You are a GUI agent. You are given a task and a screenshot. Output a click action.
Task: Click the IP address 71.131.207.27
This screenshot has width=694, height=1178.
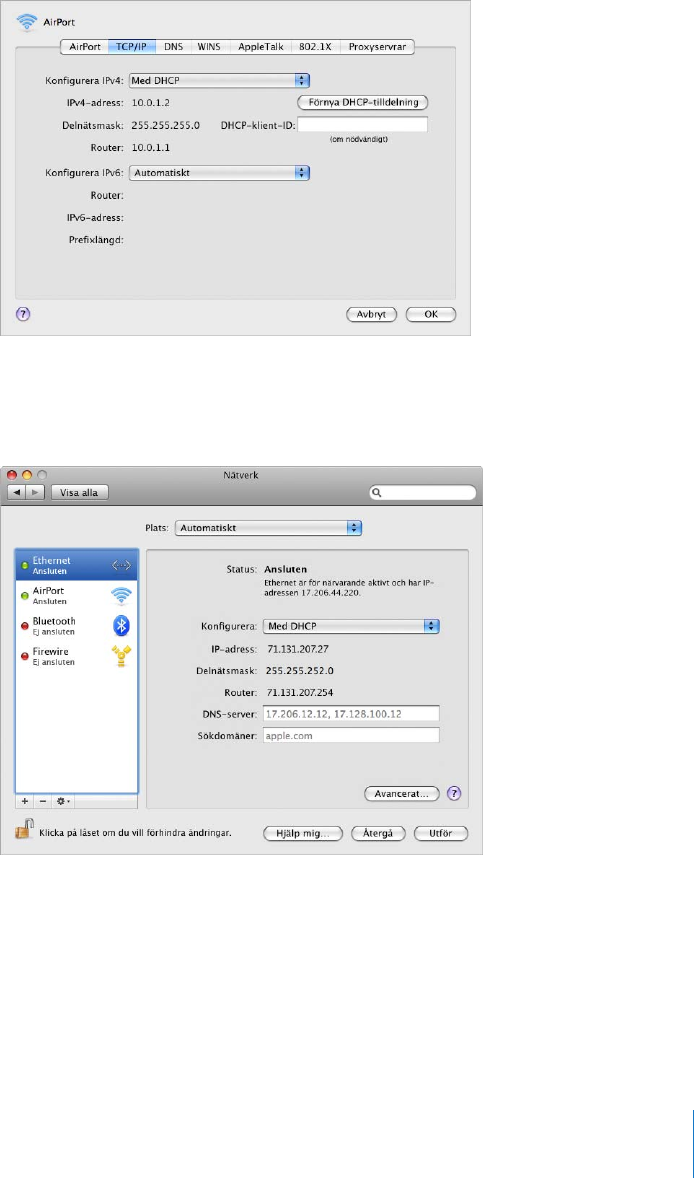(296, 648)
